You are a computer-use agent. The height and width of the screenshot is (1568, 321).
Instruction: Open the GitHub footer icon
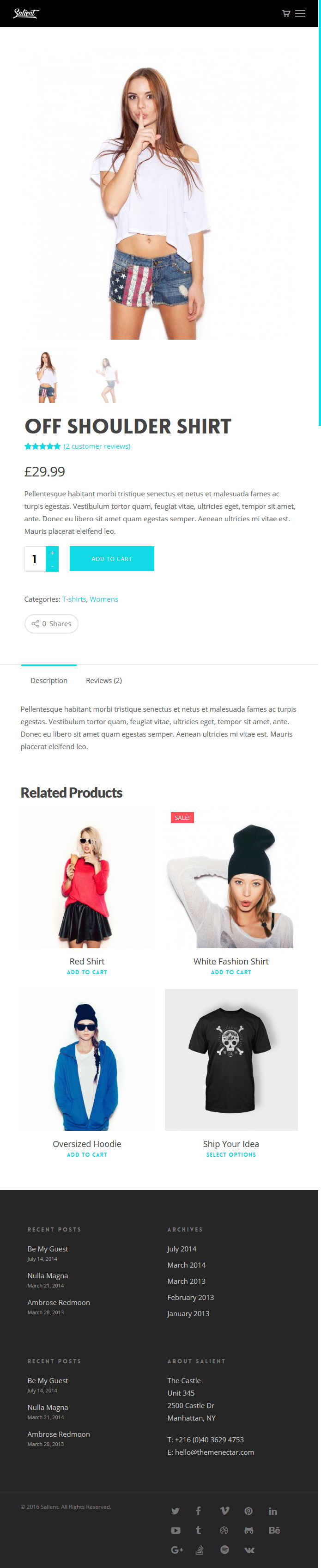(x=248, y=1530)
